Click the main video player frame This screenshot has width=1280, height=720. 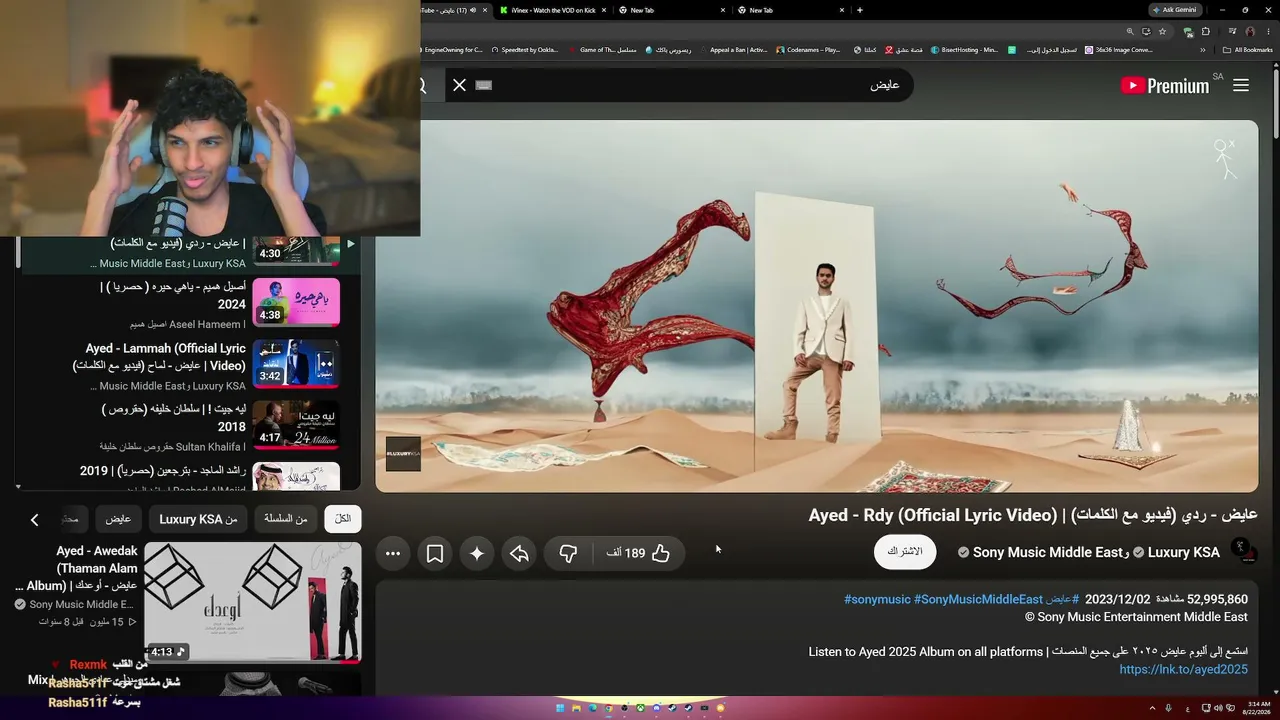click(x=817, y=306)
